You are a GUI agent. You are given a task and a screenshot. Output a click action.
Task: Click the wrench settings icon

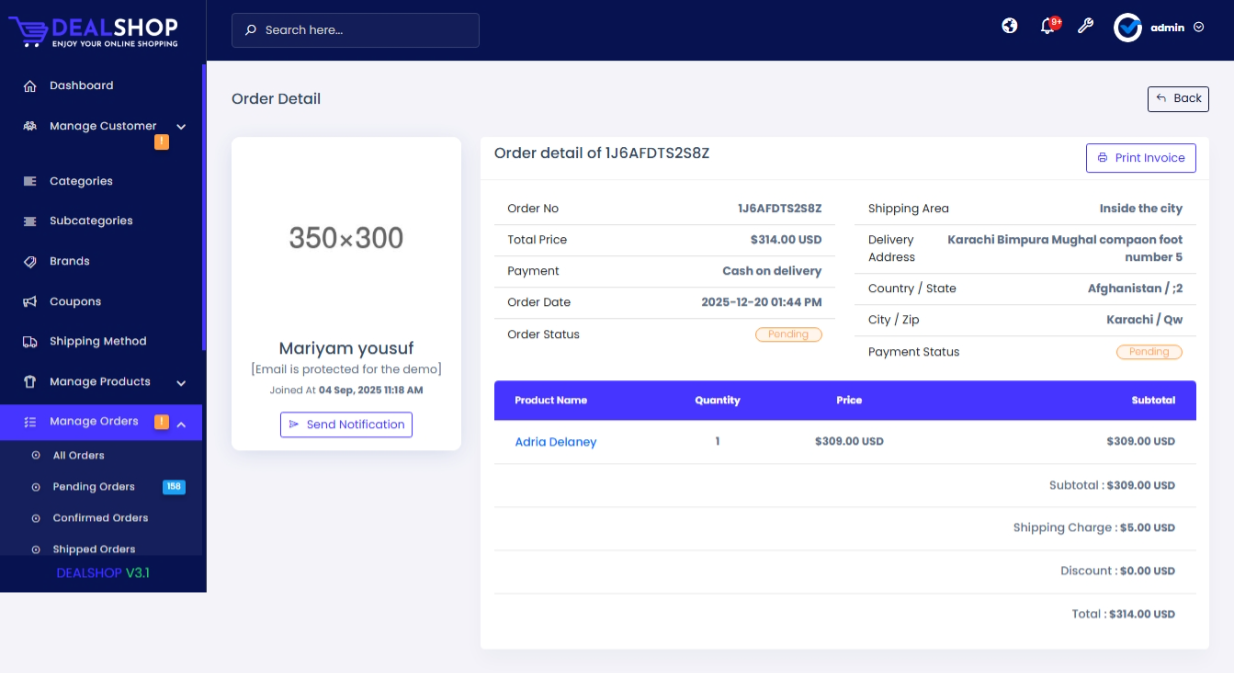tap(1085, 27)
